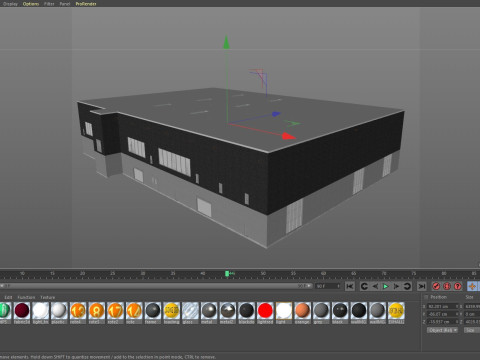Click the Size column header
The image size is (480, 360).
[x=469, y=297]
